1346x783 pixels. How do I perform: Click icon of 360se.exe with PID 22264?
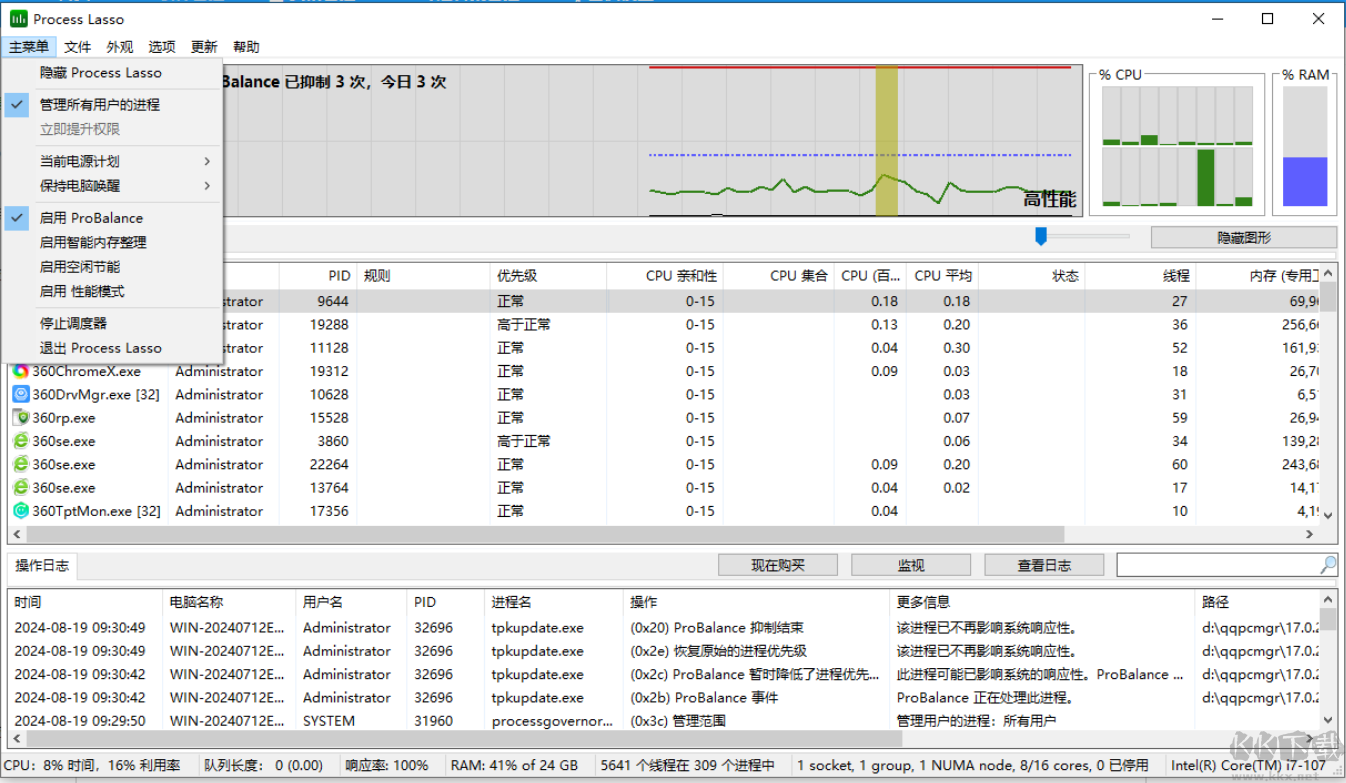(21, 464)
